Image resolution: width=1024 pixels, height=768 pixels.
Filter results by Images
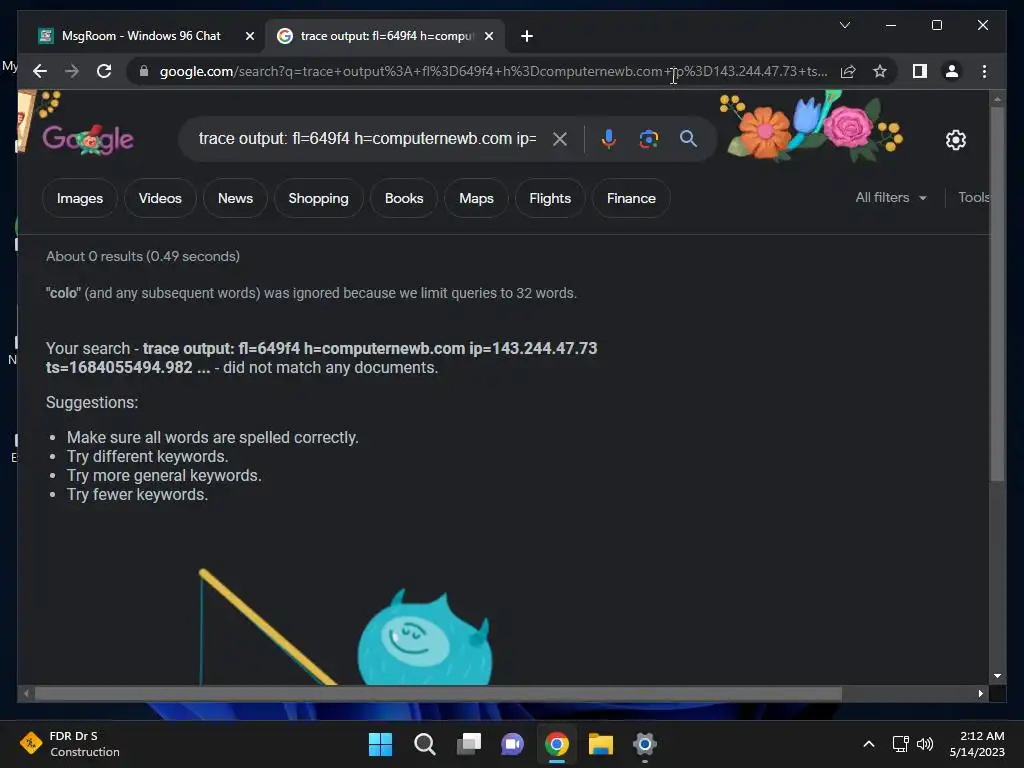pos(80,198)
